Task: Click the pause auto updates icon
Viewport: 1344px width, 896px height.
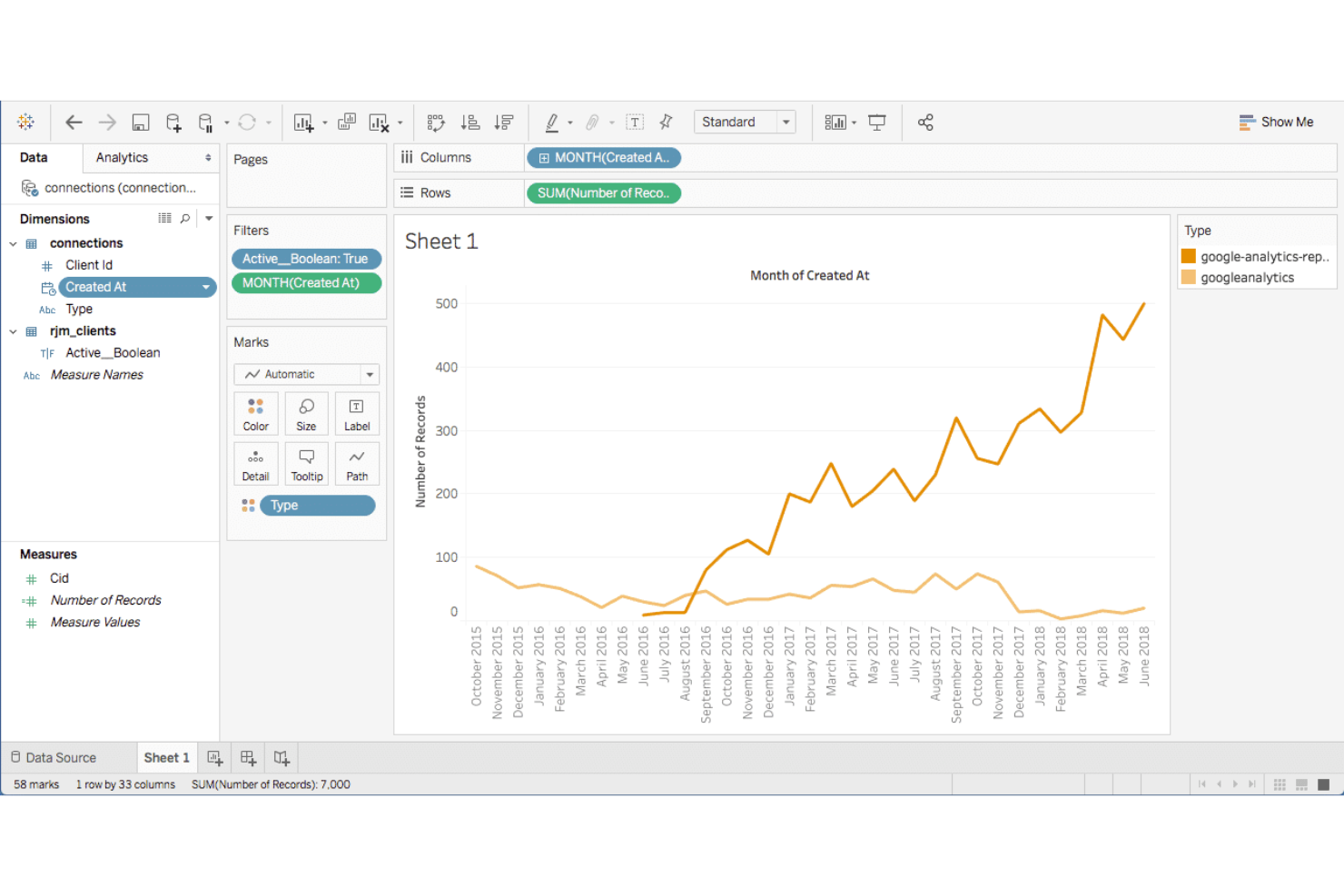Action: point(206,123)
